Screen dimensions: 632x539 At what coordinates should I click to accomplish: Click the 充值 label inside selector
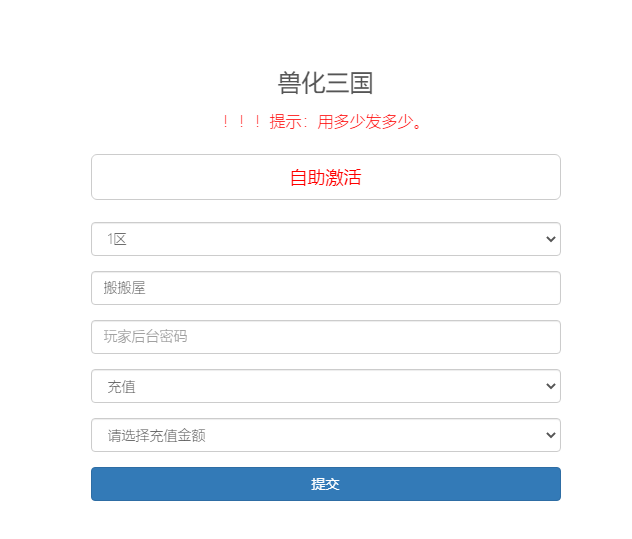[x=121, y=386]
